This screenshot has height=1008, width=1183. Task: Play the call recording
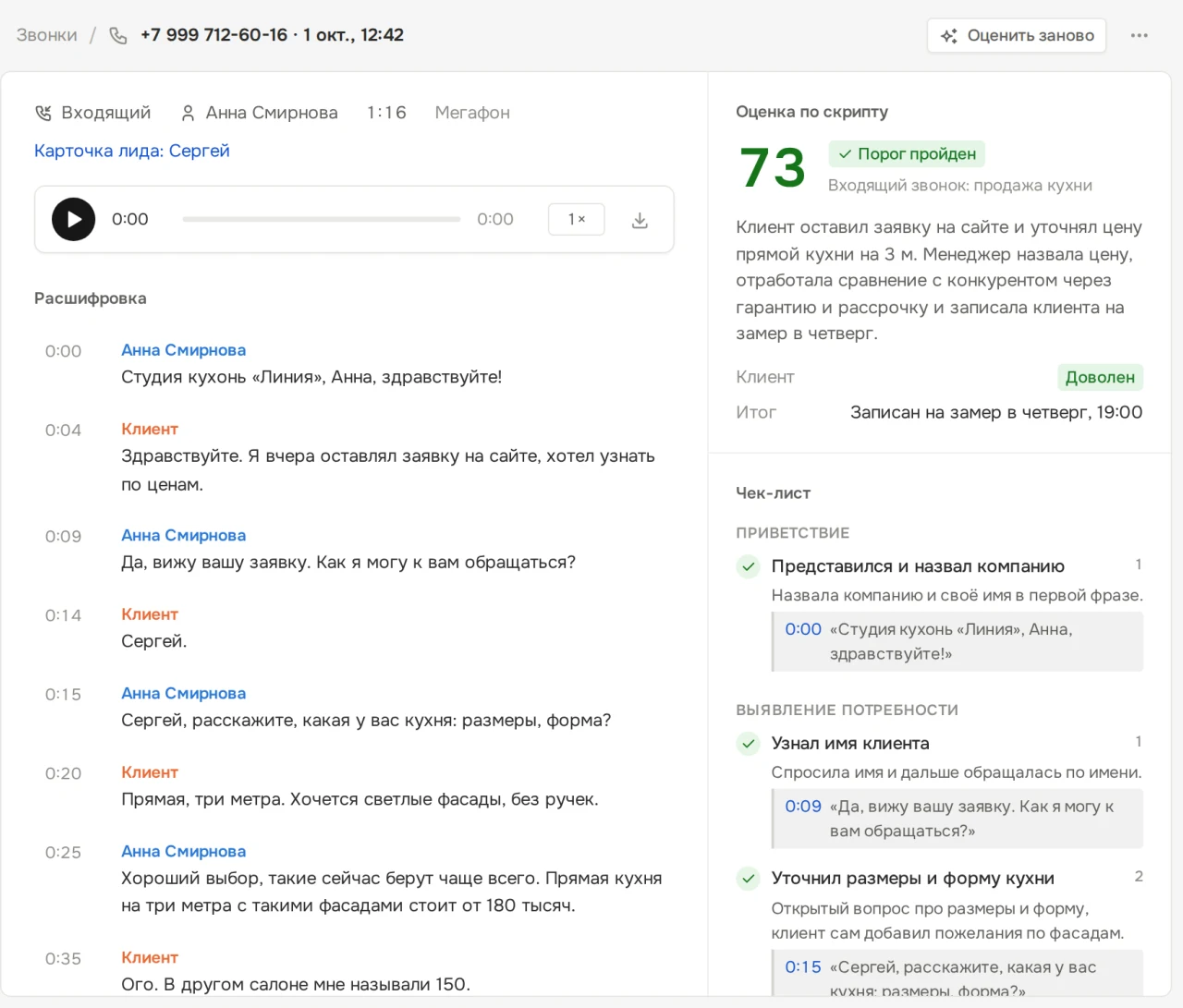73,219
